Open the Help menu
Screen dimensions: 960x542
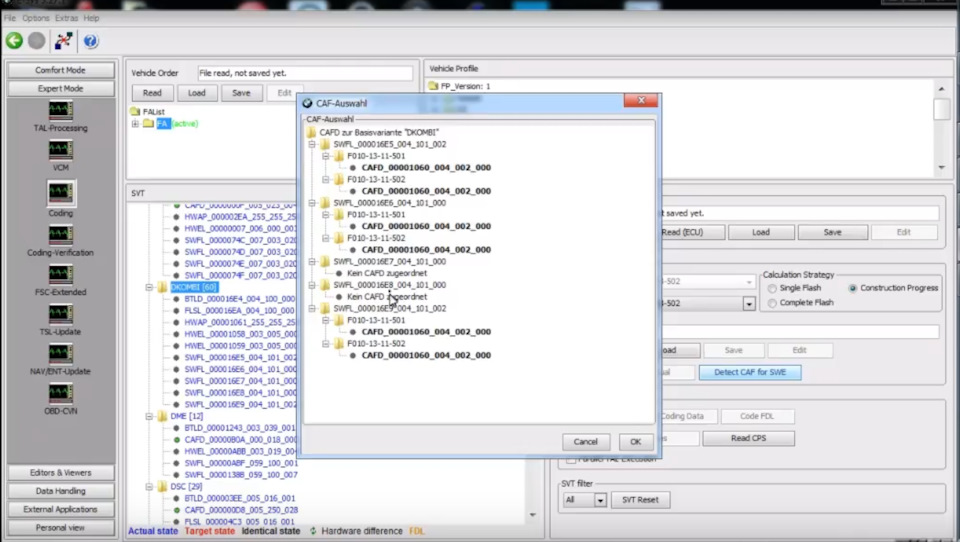91,18
